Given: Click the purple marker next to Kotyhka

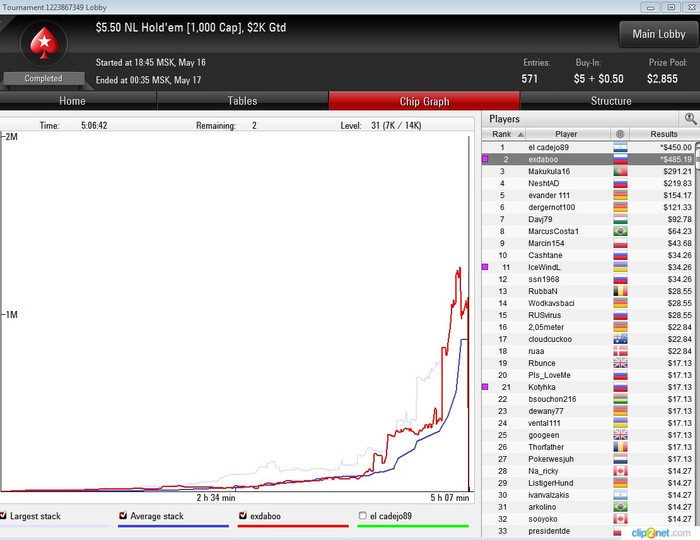Looking at the screenshot, I should pyautogui.click(x=485, y=387).
